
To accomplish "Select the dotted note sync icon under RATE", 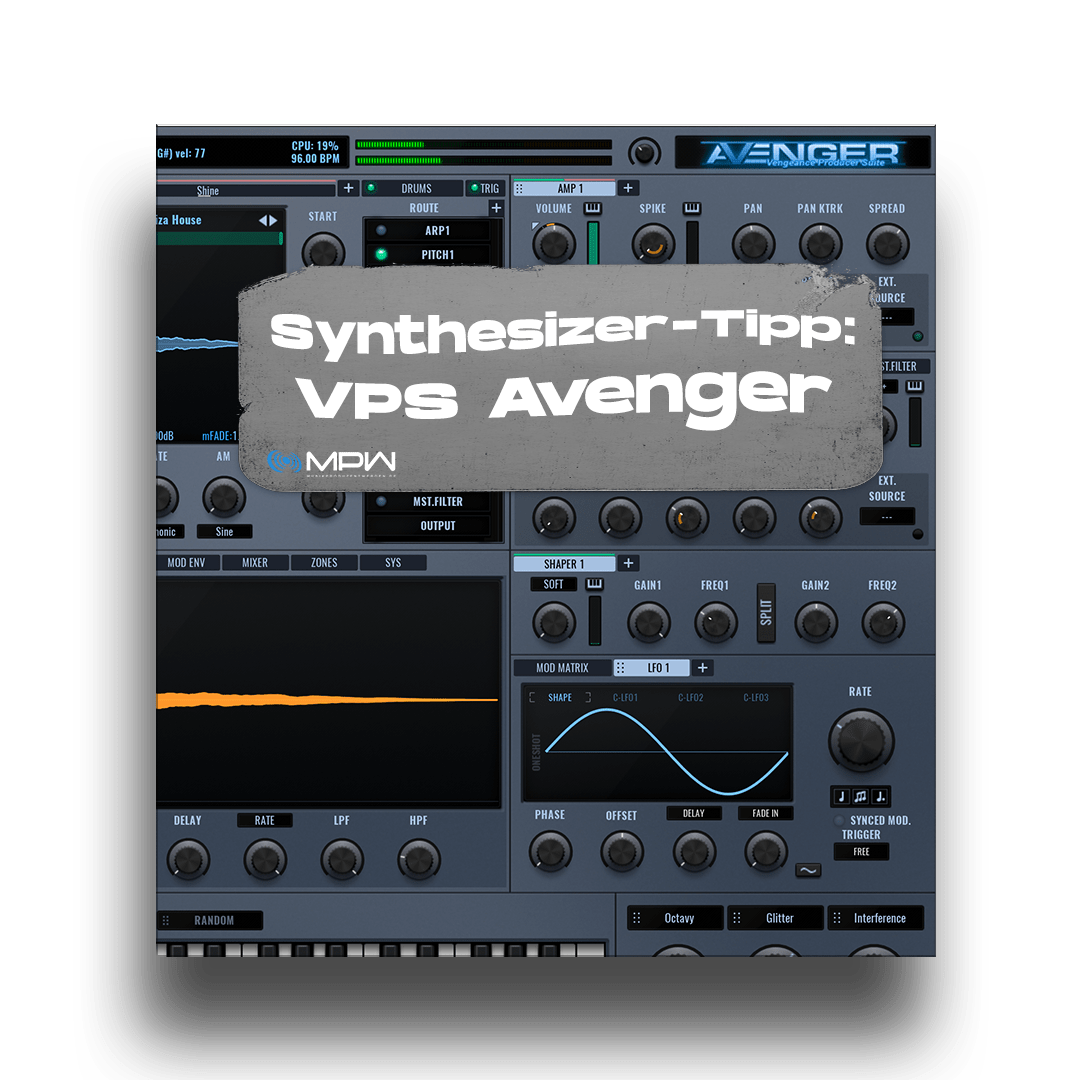I will (880, 797).
